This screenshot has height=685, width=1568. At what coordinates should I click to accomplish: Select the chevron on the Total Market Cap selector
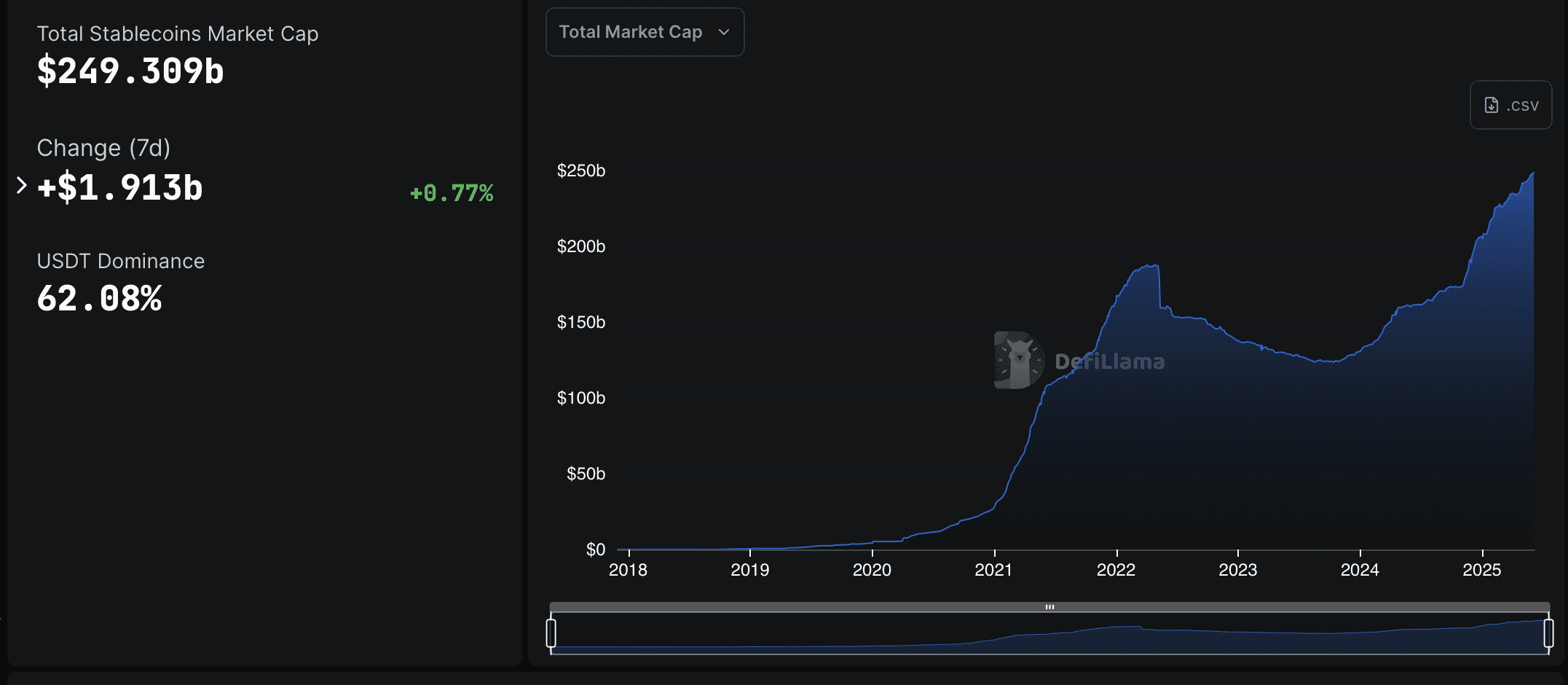pyautogui.click(x=723, y=32)
